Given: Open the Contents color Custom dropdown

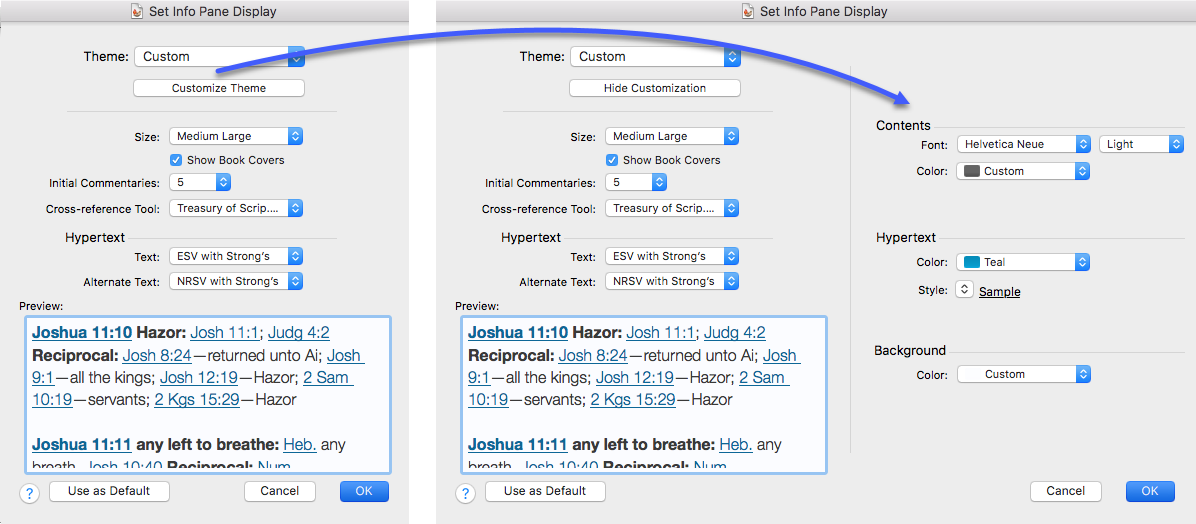Looking at the screenshot, I should 1023,171.
